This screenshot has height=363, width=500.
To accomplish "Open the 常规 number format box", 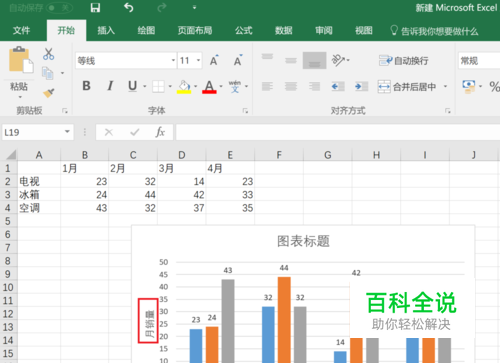I will pos(479,61).
